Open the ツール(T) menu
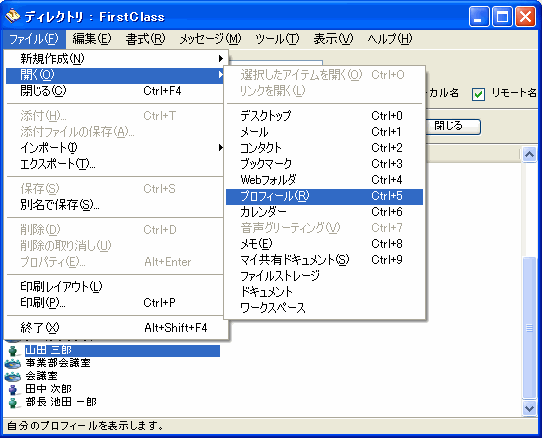This screenshot has width=542, height=438. coord(277,39)
